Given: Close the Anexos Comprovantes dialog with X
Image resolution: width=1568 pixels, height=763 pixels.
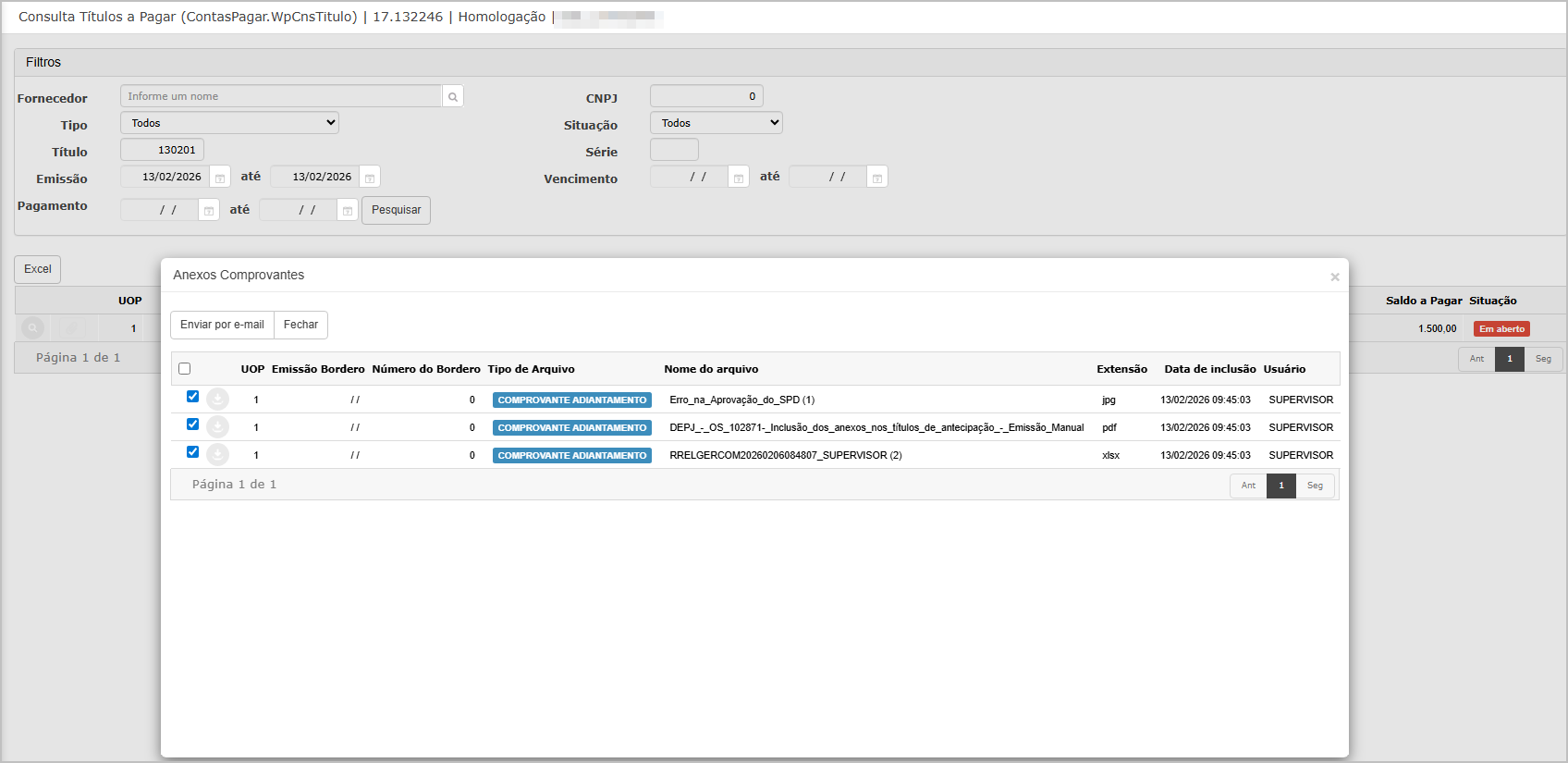Looking at the screenshot, I should click(1334, 277).
